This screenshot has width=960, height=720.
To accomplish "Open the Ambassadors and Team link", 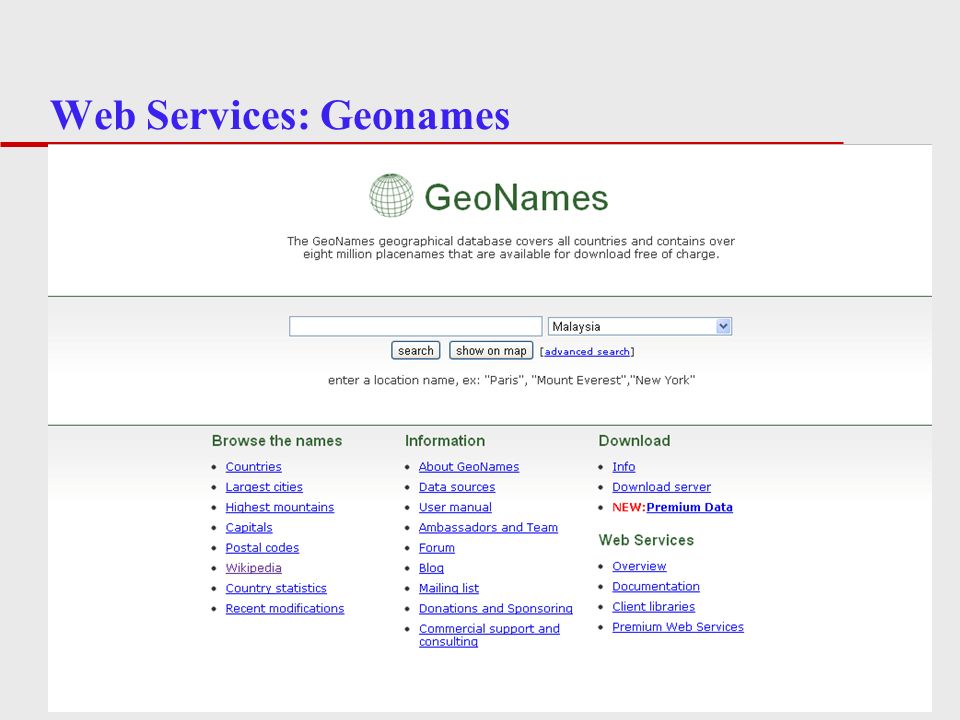I will (488, 527).
